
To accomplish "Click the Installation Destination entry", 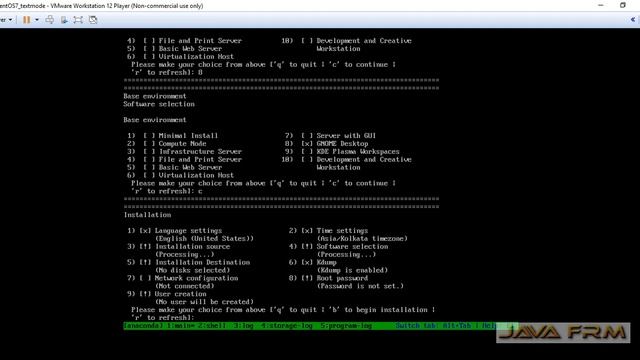I will tap(202, 262).
